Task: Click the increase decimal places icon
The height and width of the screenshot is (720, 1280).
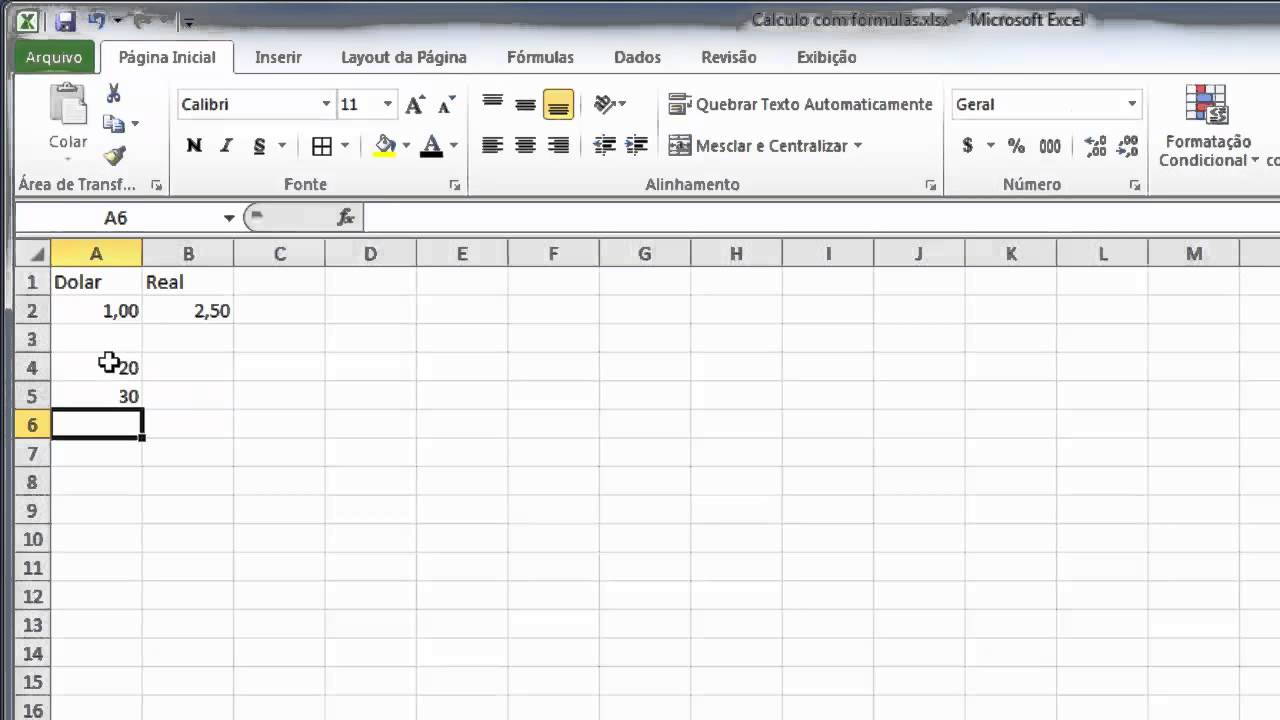Action: 1095,146
